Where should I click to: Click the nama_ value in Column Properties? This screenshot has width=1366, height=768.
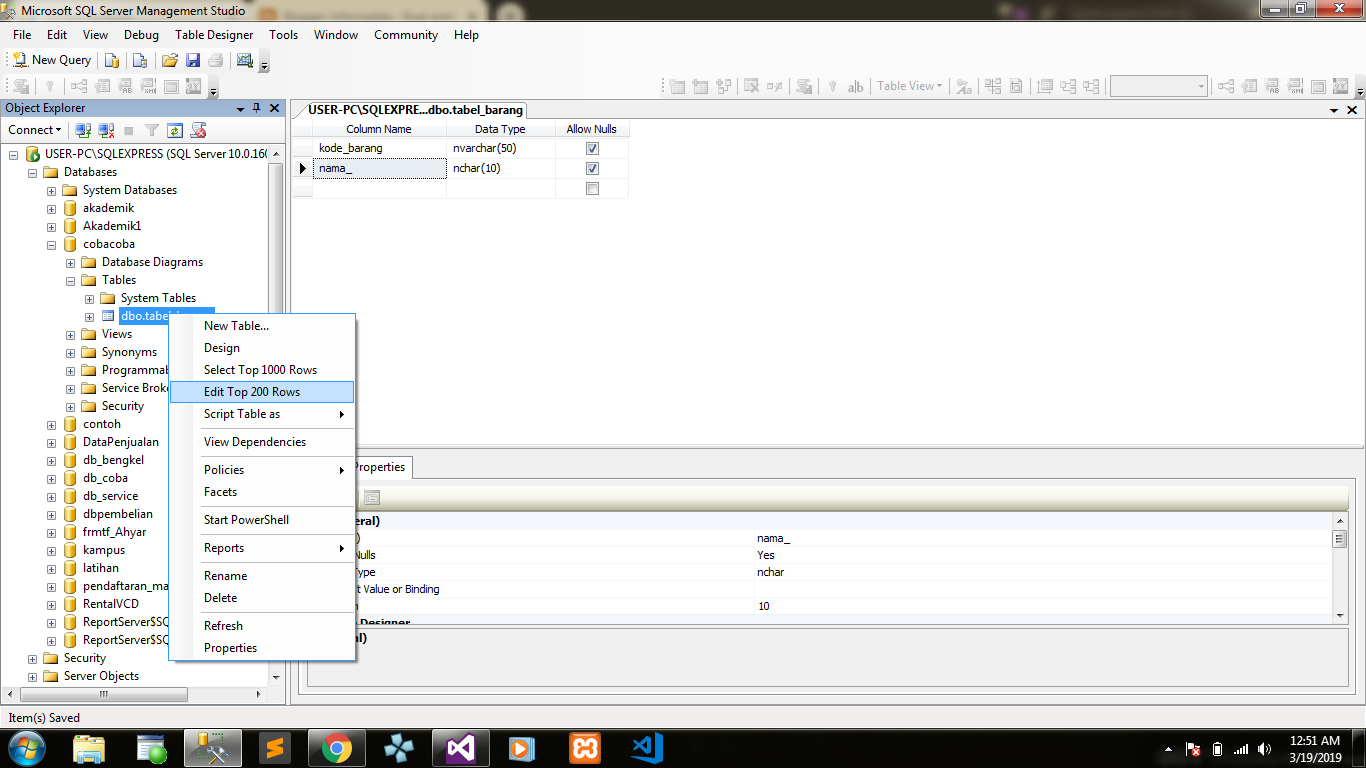coord(773,538)
